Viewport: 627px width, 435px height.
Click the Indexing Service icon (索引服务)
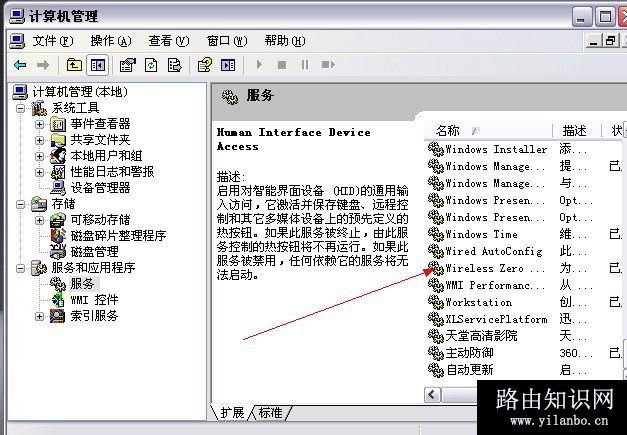pyautogui.click(x=57, y=316)
